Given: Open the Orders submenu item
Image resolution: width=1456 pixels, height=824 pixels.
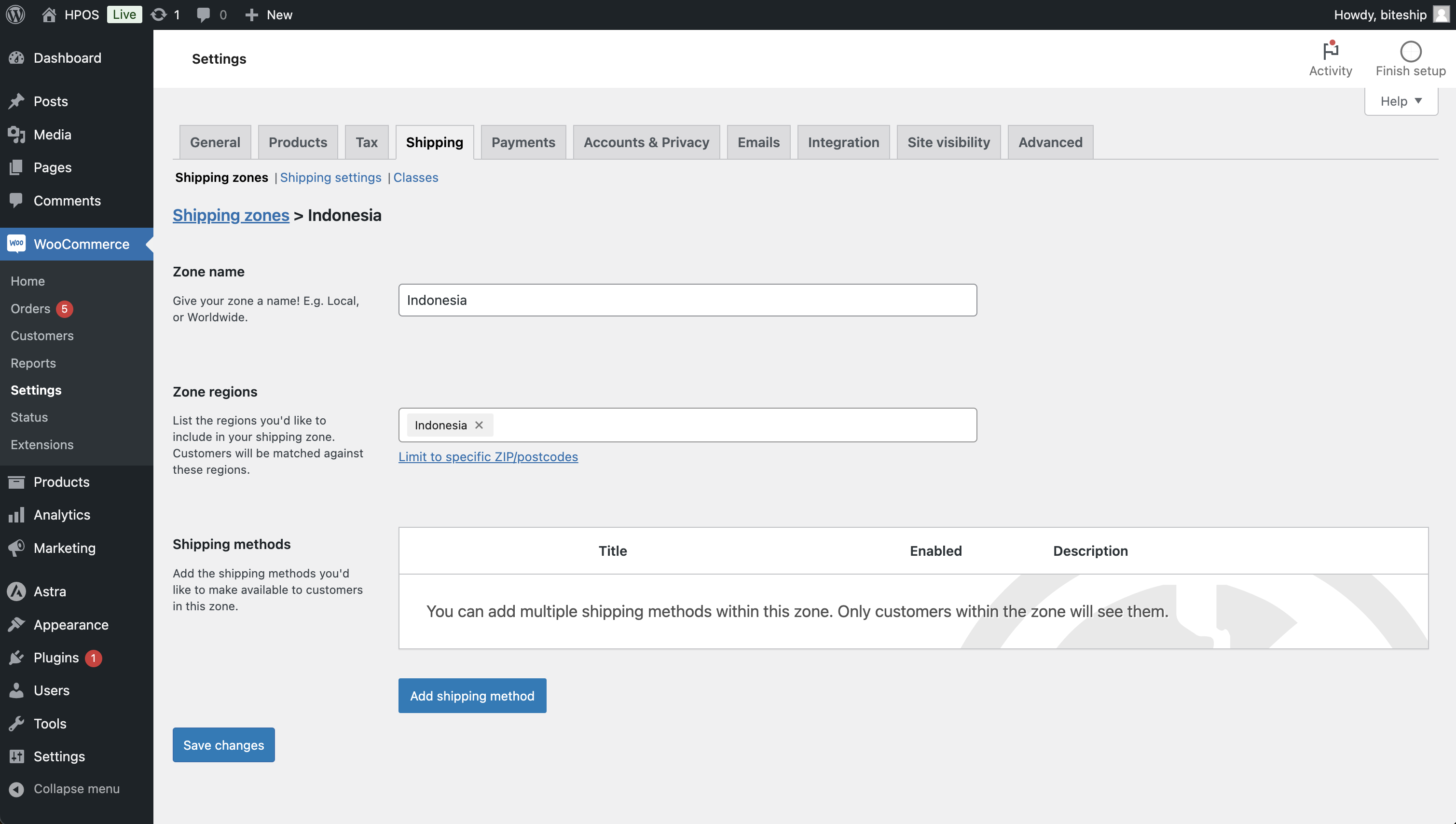Looking at the screenshot, I should click(x=30, y=308).
